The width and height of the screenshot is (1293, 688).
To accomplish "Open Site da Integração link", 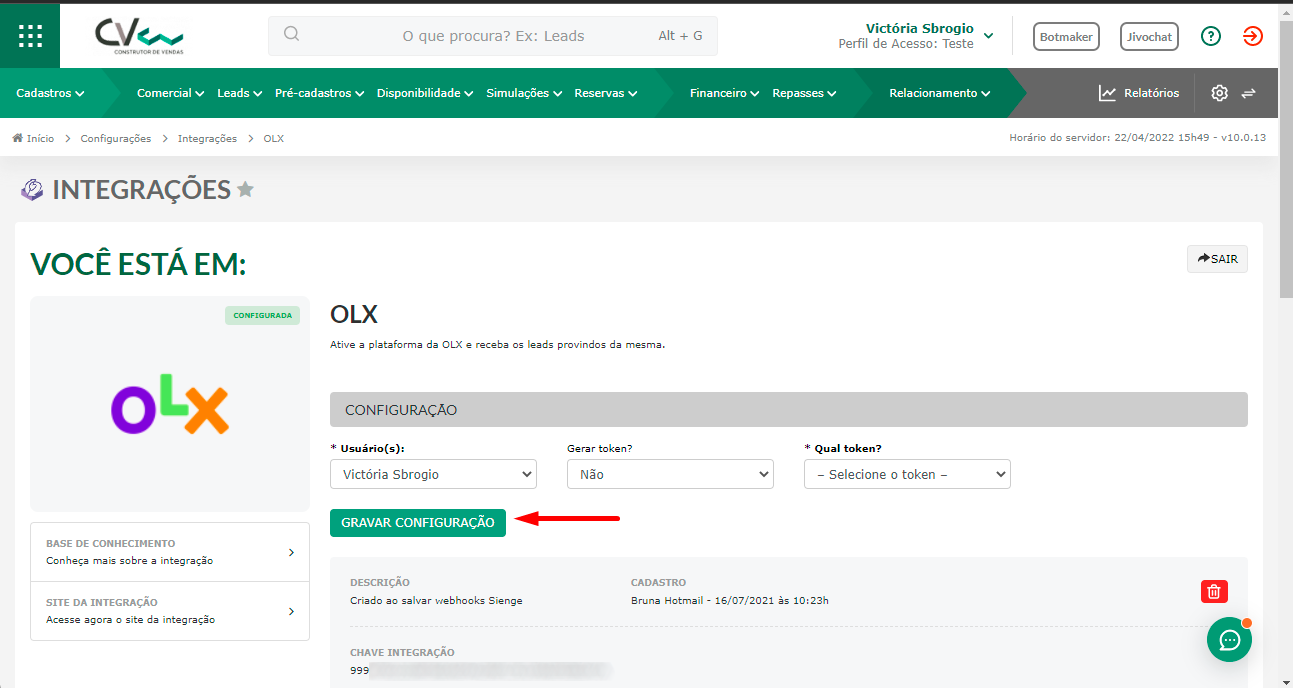I will click(x=170, y=611).
